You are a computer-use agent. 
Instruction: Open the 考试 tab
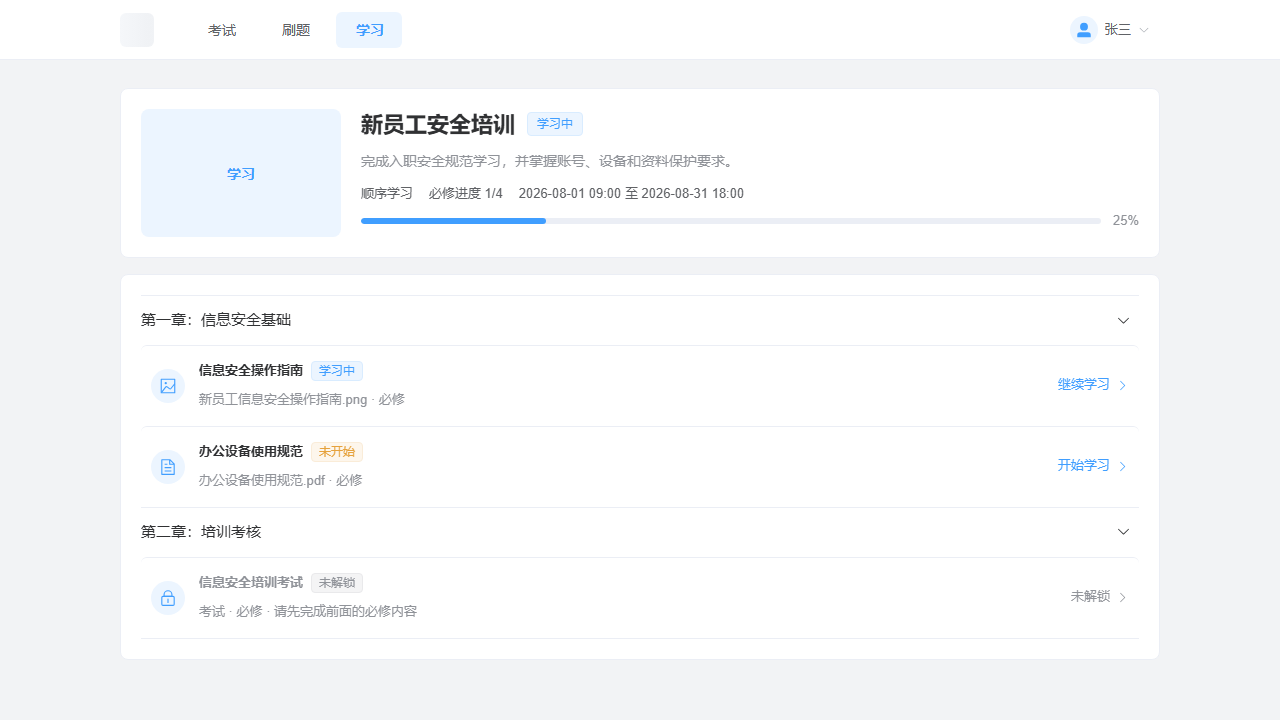pos(222,30)
